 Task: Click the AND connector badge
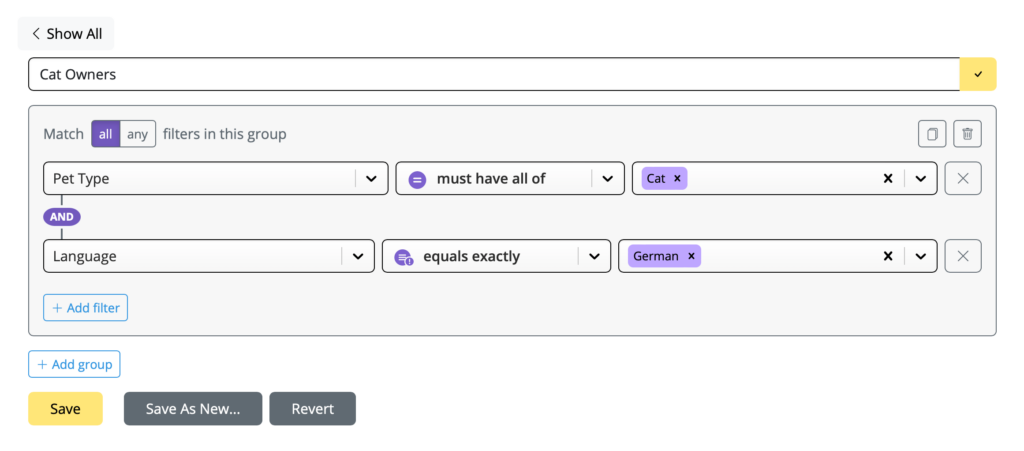tap(62, 217)
